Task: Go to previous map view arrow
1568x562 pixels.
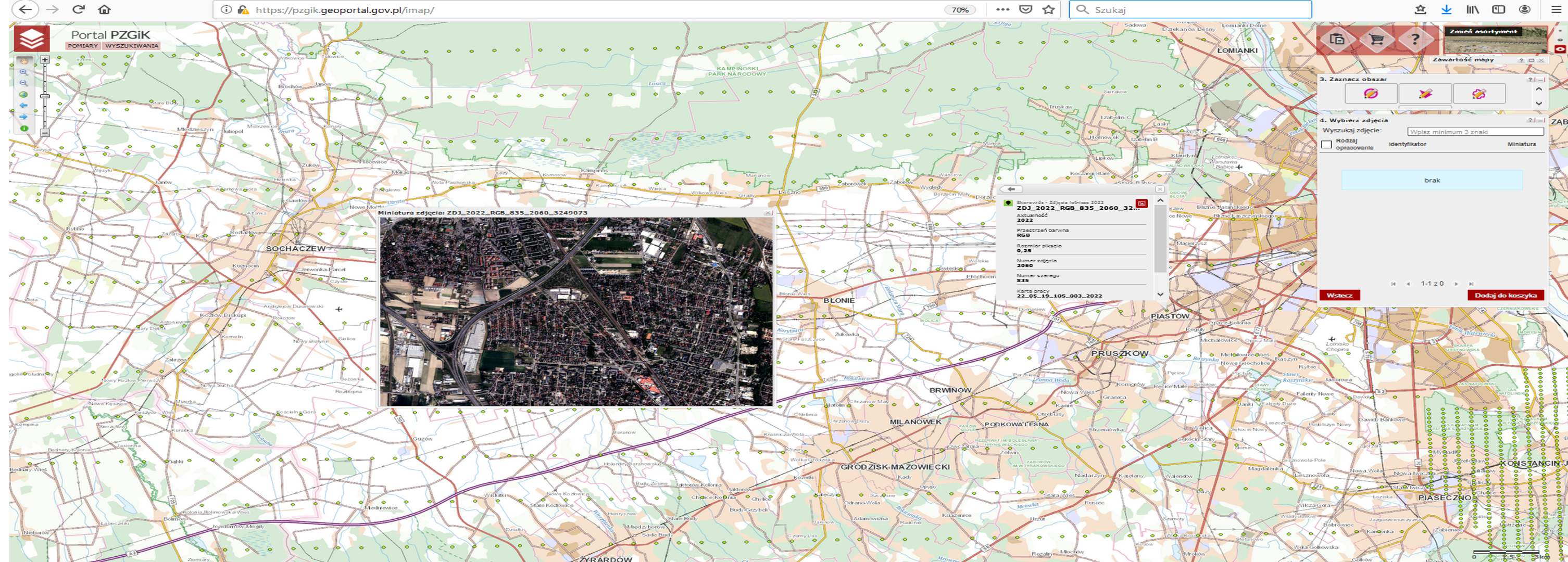Action: pyautogui.click(x=24, y=105)
